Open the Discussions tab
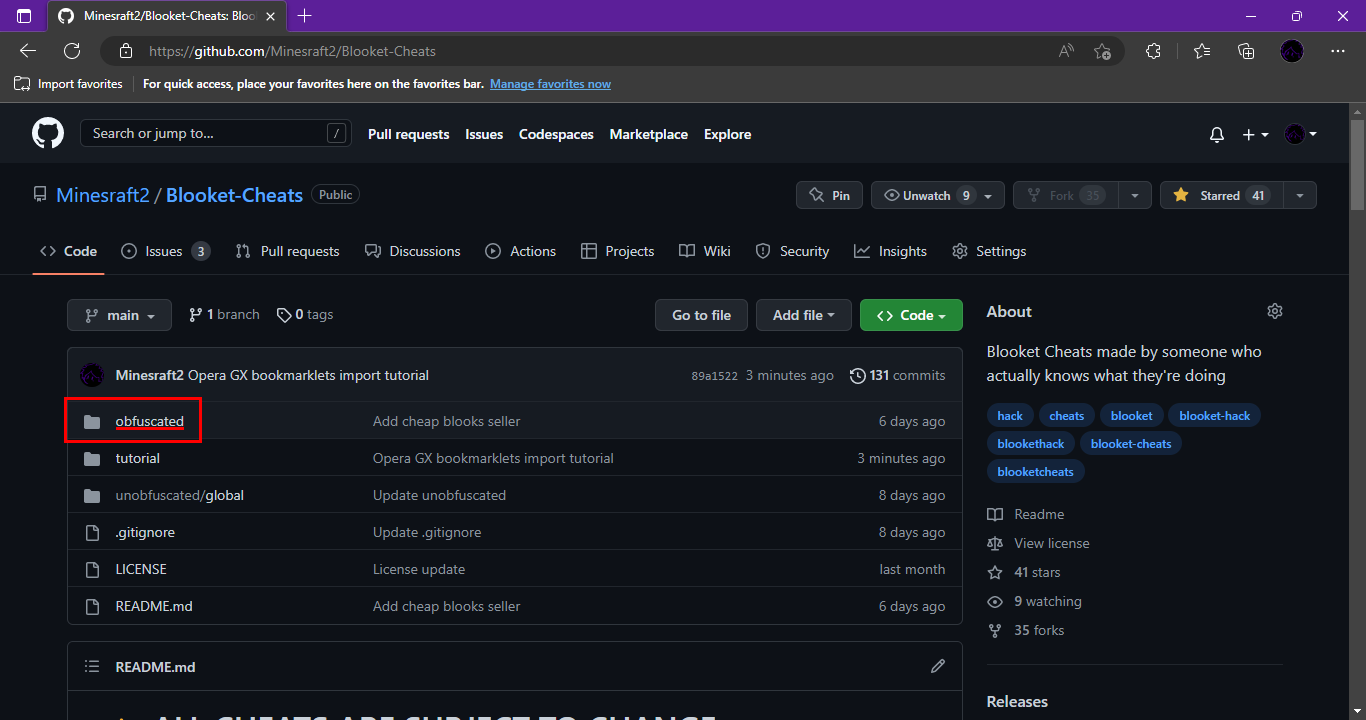Viewport: 1366px width, 720px height. tap(413, 251)
